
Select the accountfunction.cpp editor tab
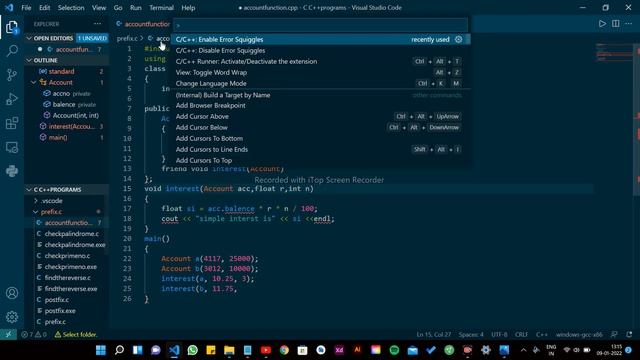[x=143, y=24]
